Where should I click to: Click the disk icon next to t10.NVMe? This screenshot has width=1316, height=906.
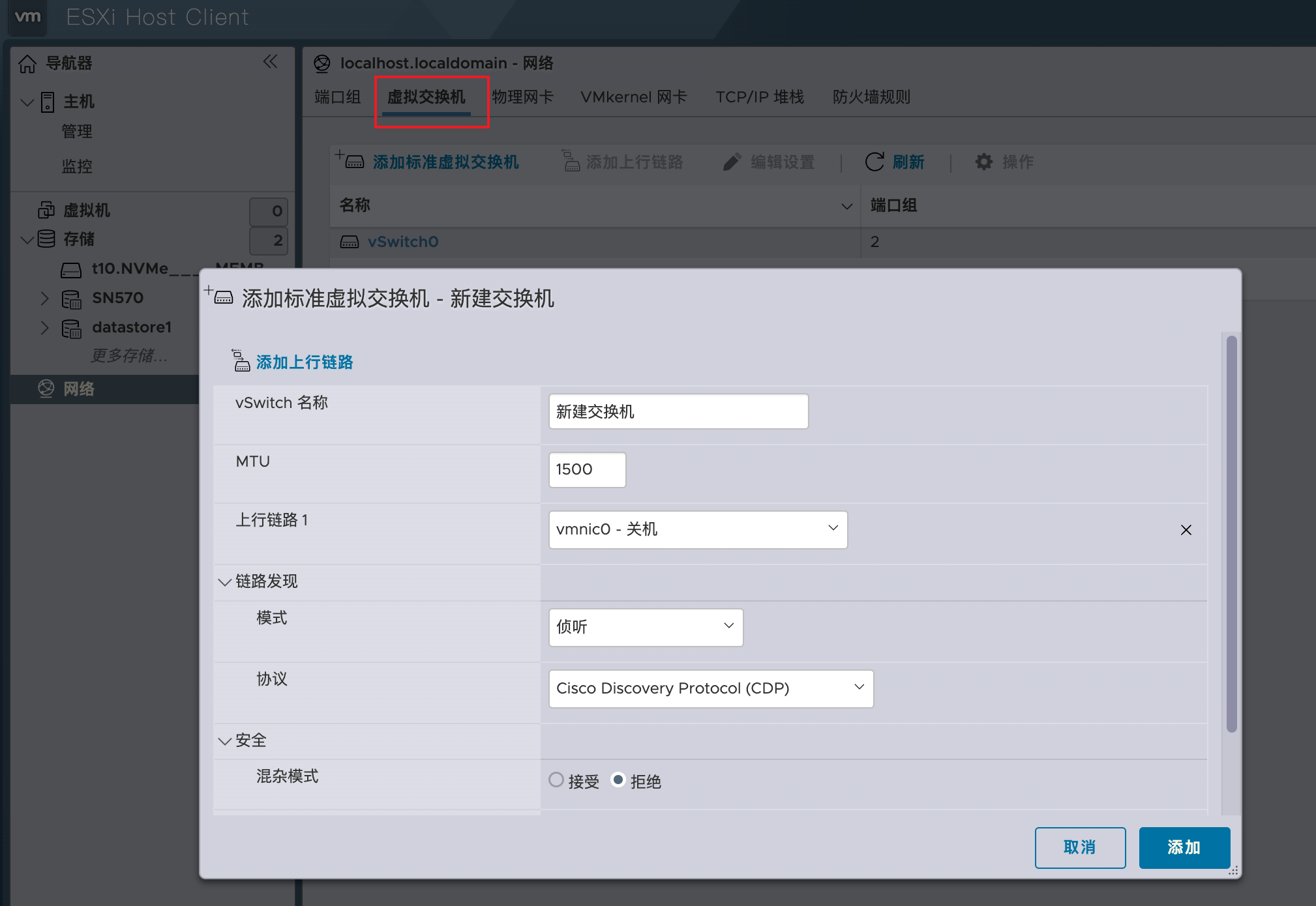point(71,269)
